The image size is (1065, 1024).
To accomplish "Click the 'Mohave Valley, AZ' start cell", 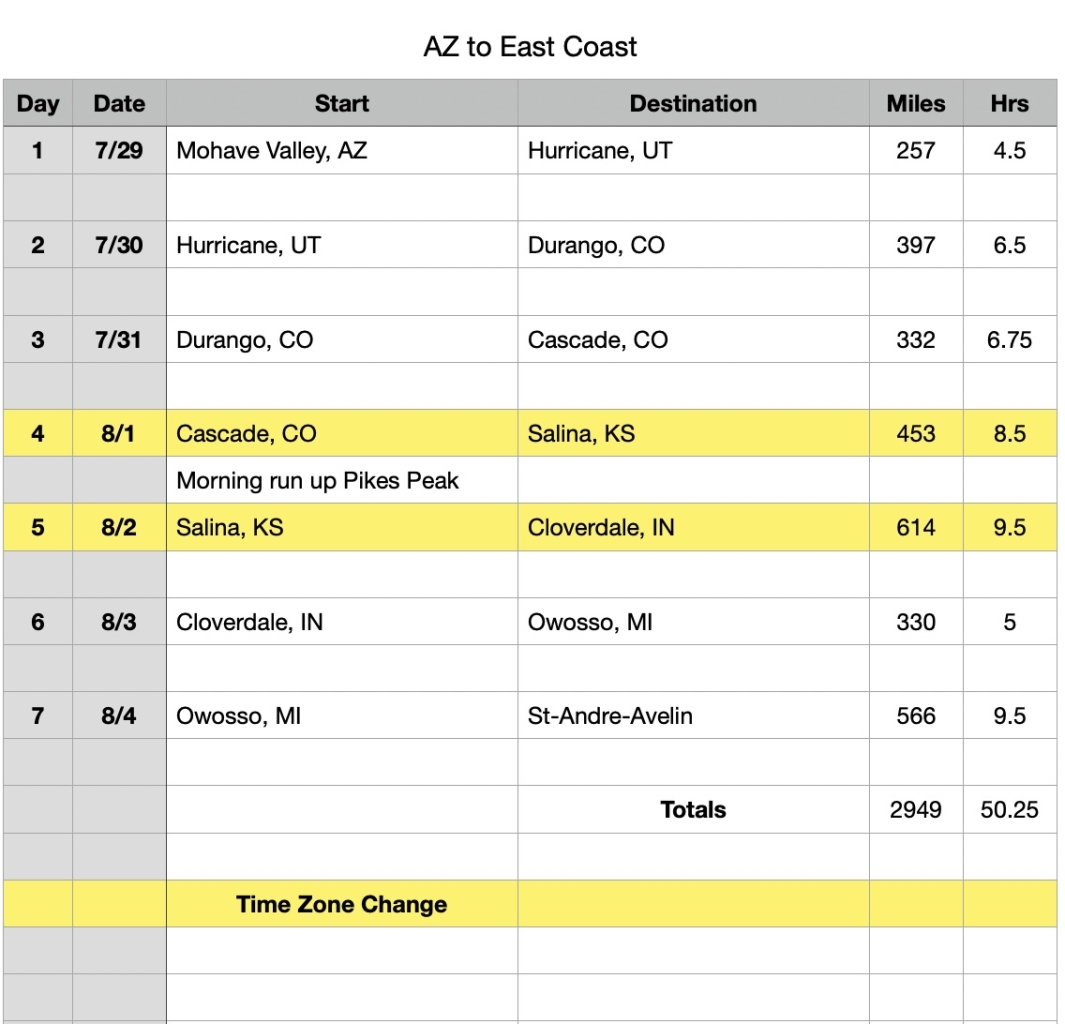I will click(271, 151).
